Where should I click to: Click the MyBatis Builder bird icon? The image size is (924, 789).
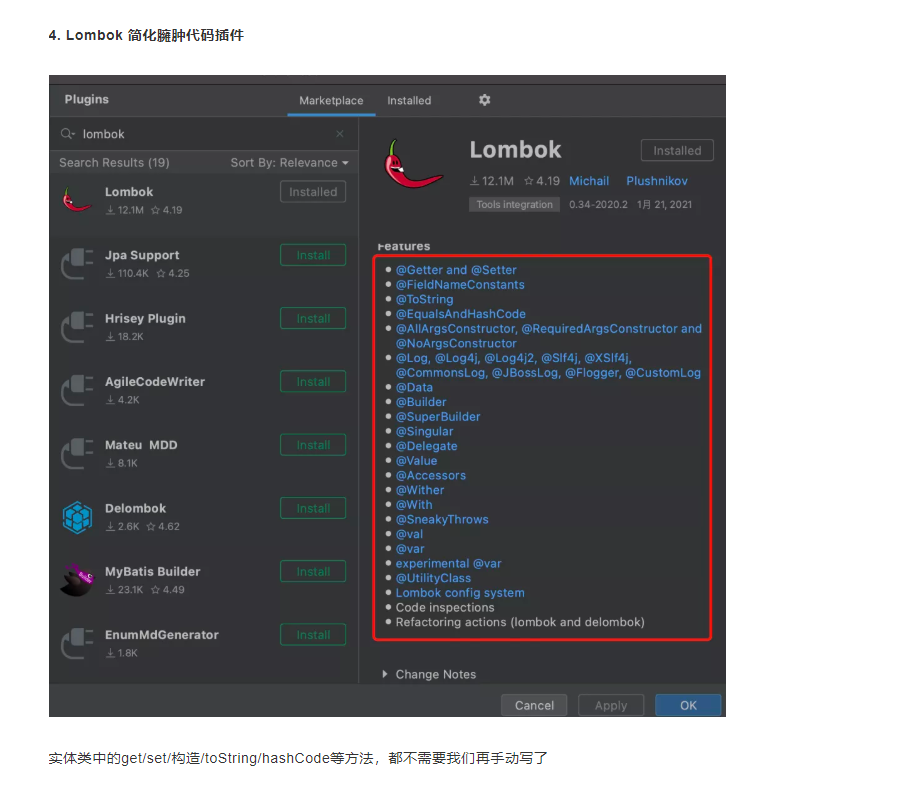(77, 580)
